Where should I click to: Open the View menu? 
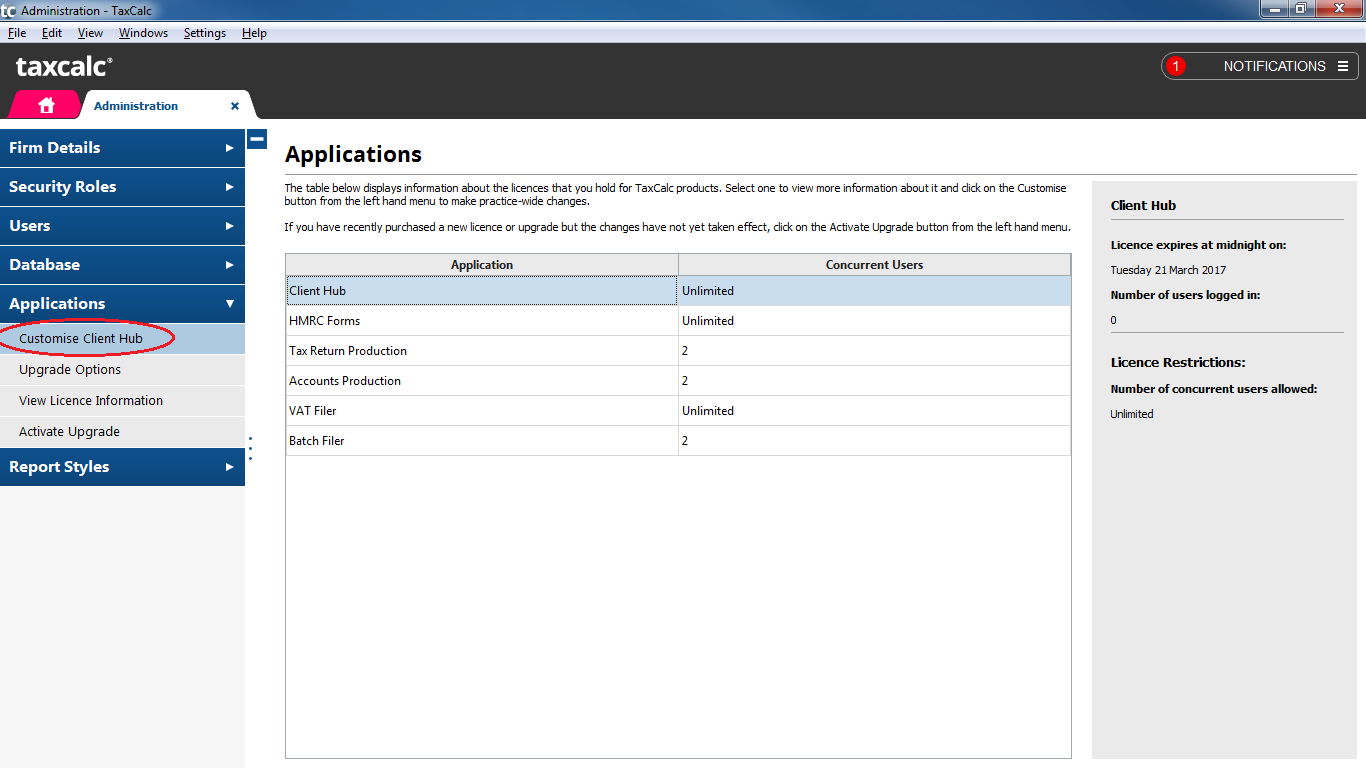pyautogui.click(x=90, y=33)
